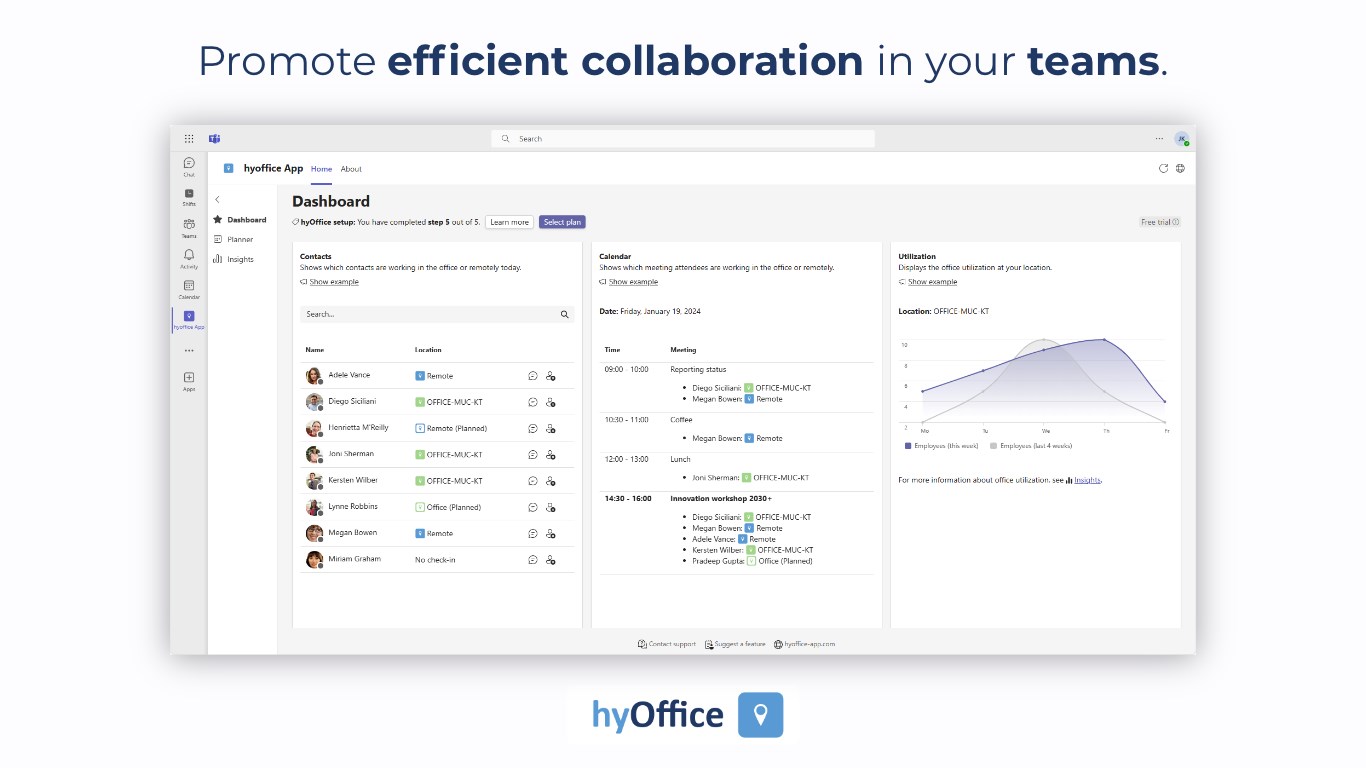The image size is (1366, 768).
Task: Open more apps ellipsis in sidebar
Action: (189, 351)
